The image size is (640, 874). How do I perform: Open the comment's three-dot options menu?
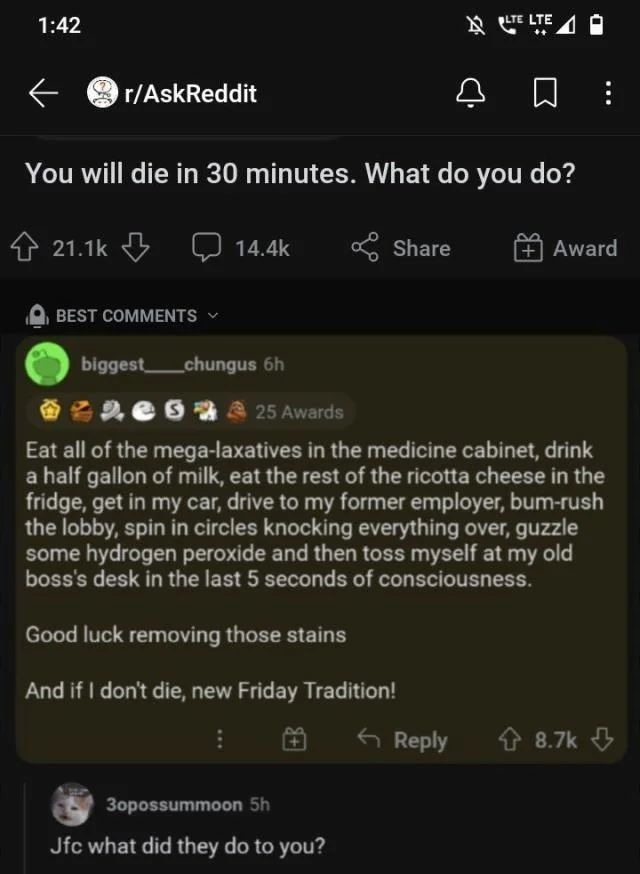click(220, 740)
